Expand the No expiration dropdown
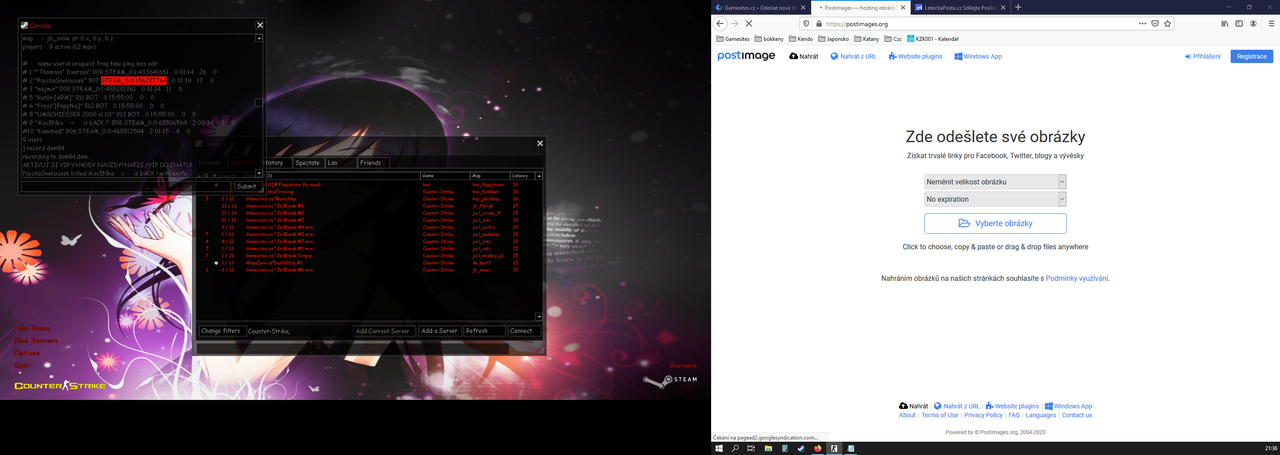The width and height of the screenshot is (1280, 455). (x=995, y=199)
